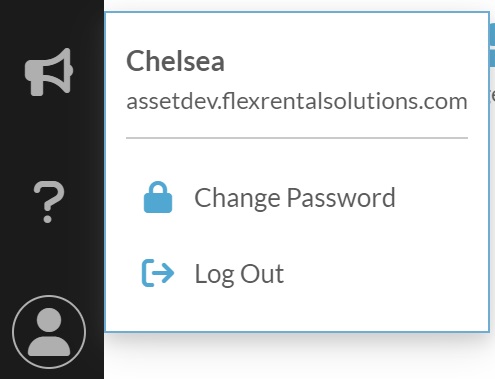Click empty row space right of Log Out
The width and height of the screenshot is (495, 379).
click(383, 274)
